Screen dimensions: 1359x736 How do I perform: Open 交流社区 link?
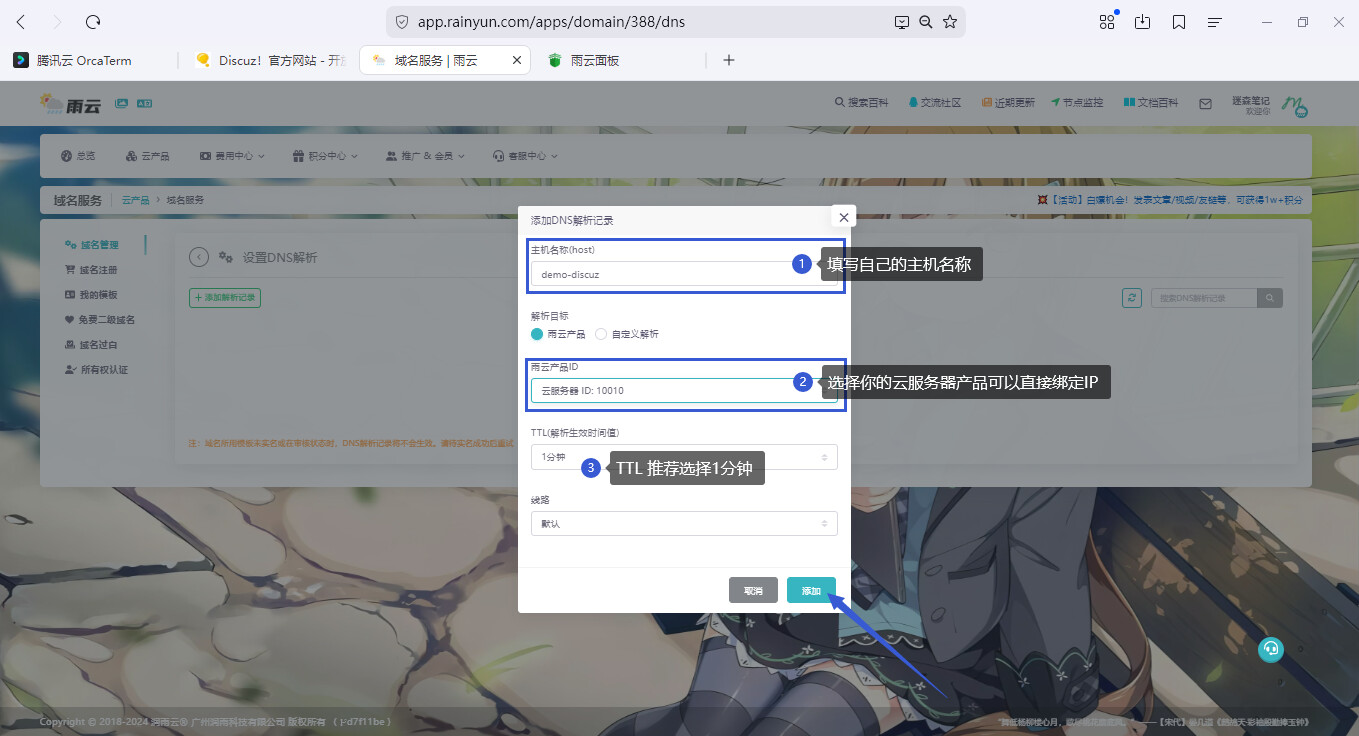pyautogui.click(x=935, y=102)
